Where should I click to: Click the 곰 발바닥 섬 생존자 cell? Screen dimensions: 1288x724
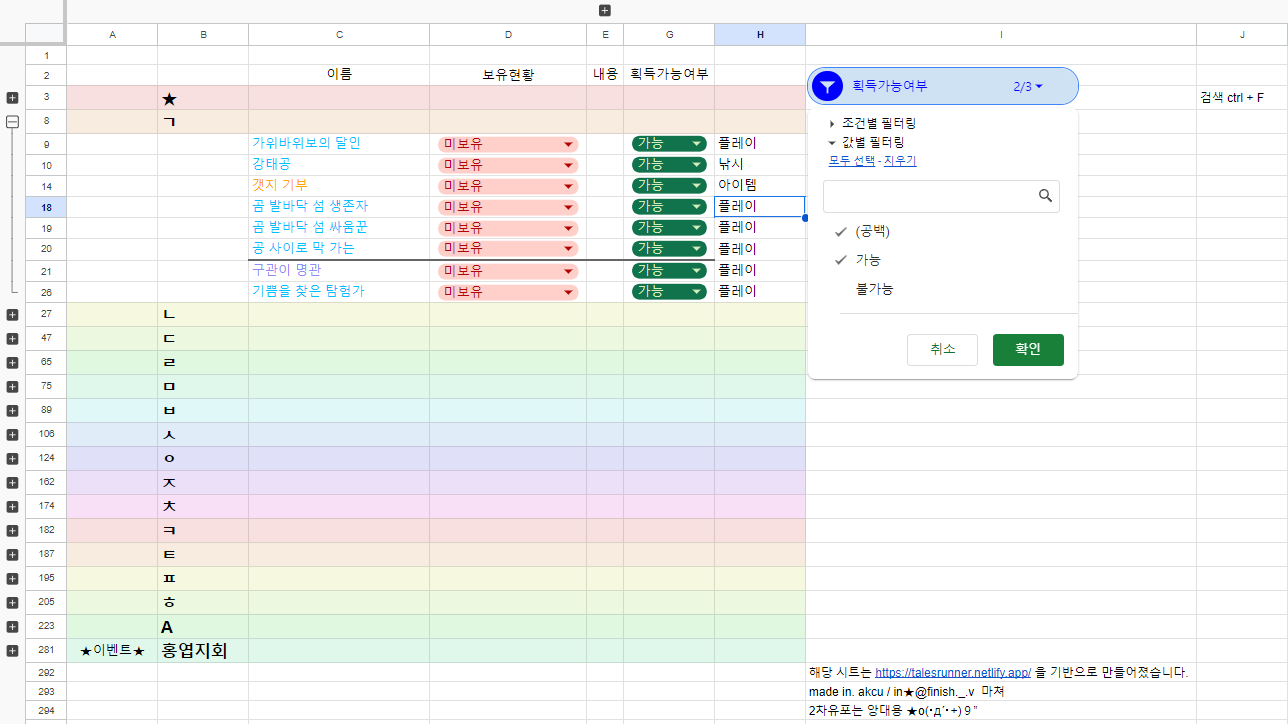coord(339,207)
